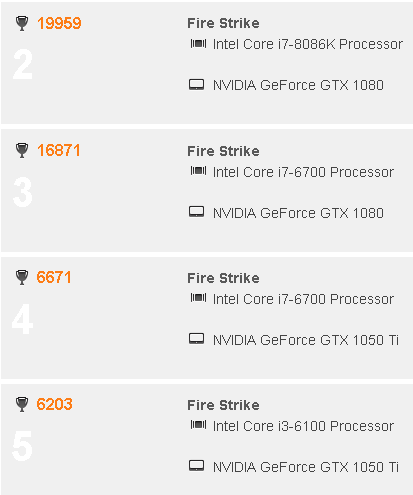Click the Fire Strike heading in rank 2
Viewport: 413px width, 495px height.
click(x=223, y=23)
